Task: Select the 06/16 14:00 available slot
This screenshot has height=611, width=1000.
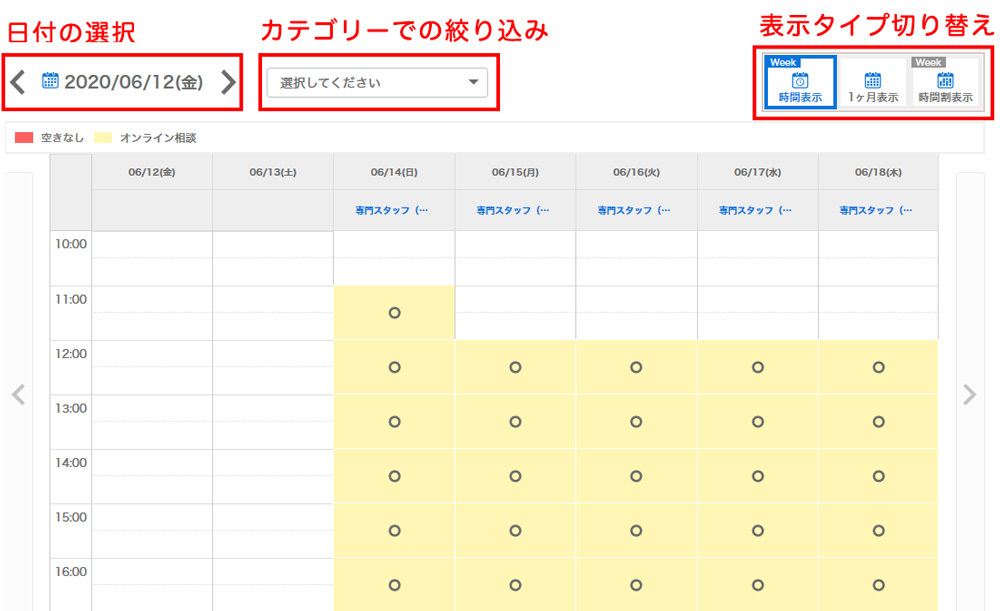Action: click(x=636, y=476)
